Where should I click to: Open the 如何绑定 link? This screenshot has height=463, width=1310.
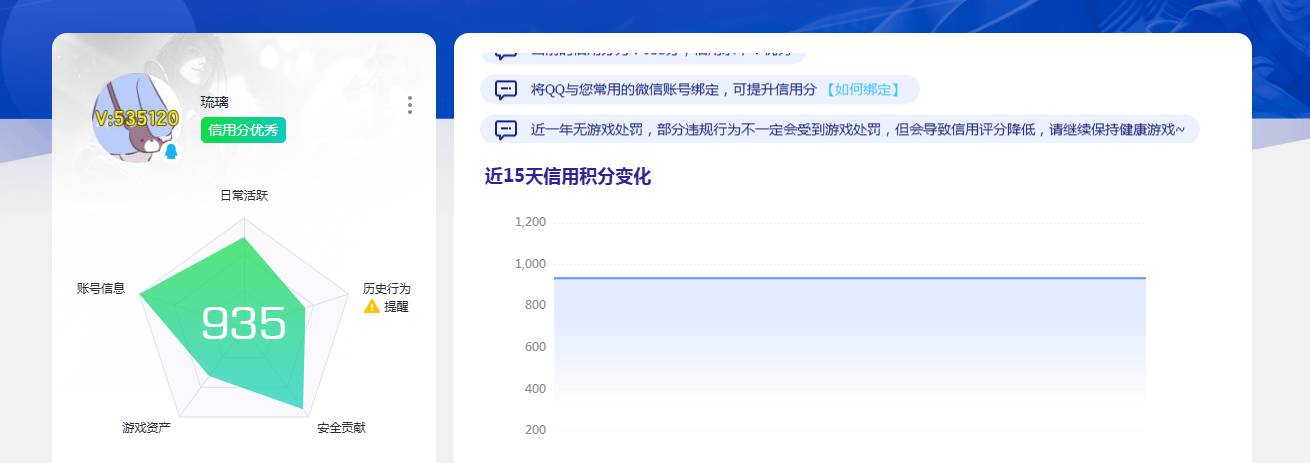click(x=862, y=90)
